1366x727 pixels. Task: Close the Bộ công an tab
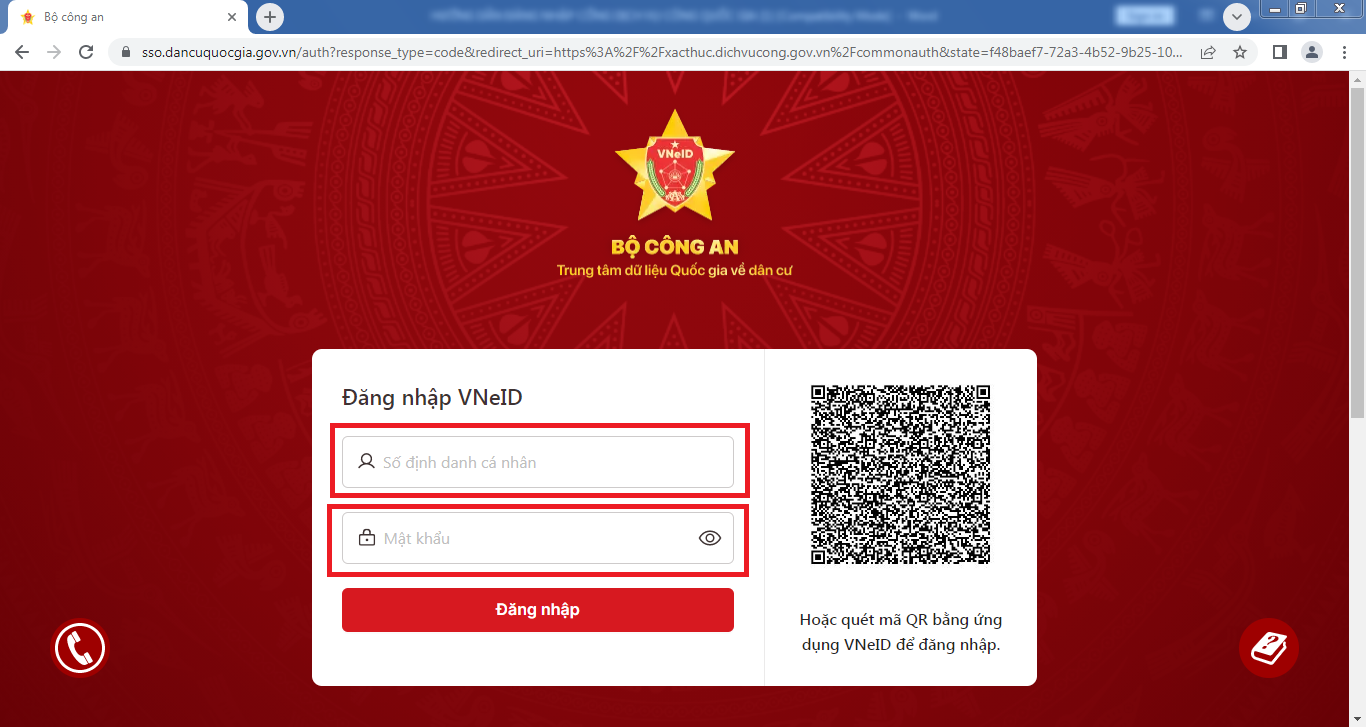tap(233, 17)
